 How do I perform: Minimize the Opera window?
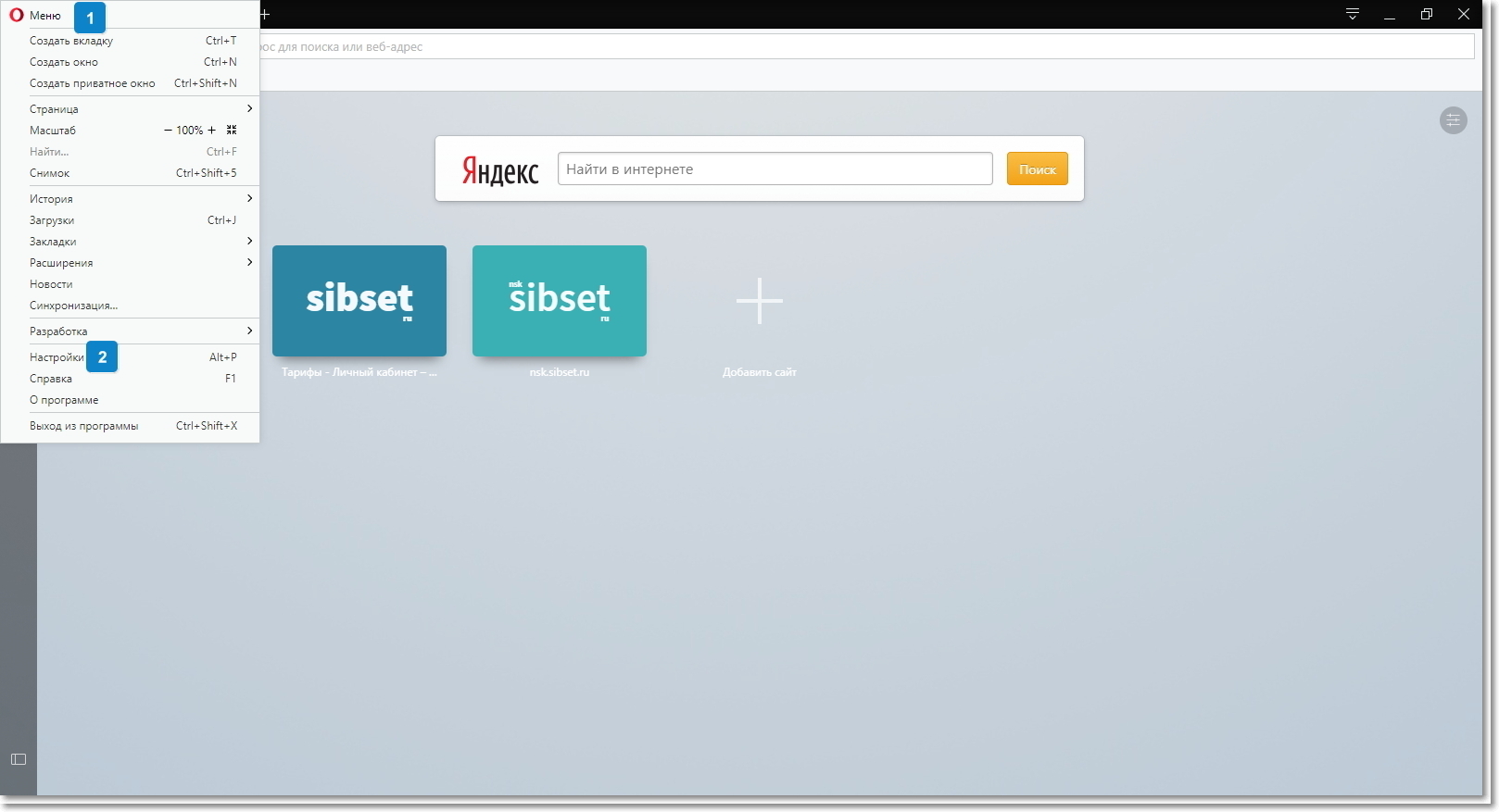(1390, 14)
